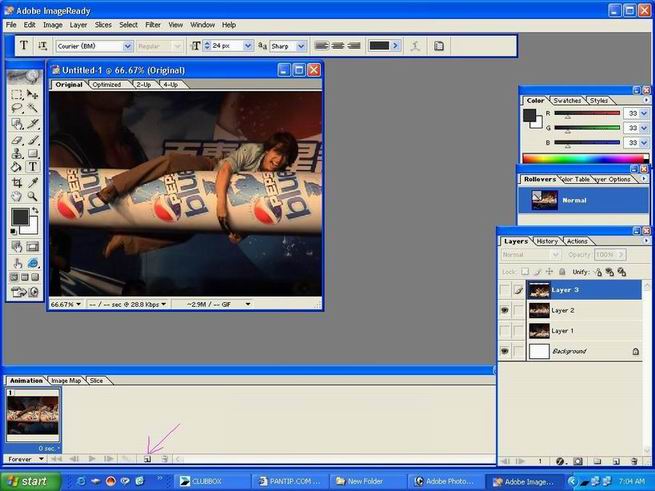
Task: Delete layer trash icon in Layers panel
Action: [634, 461]
